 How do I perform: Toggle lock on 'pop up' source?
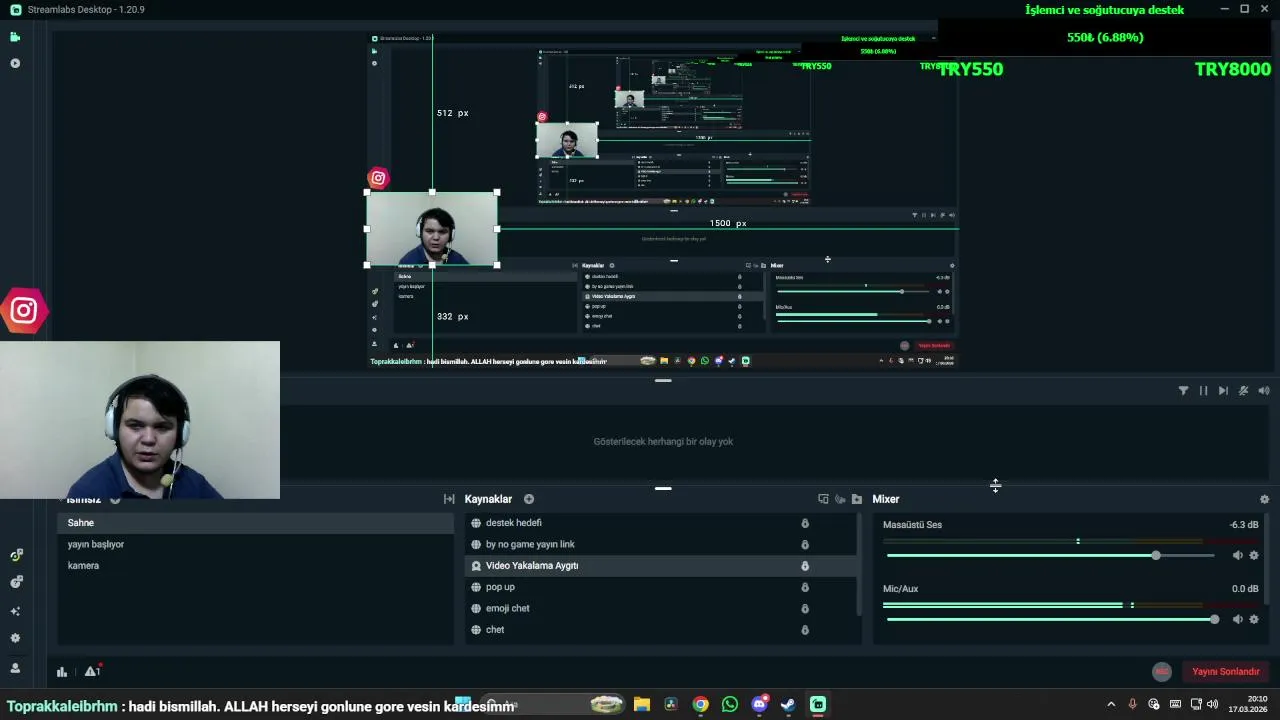point(805,587)
